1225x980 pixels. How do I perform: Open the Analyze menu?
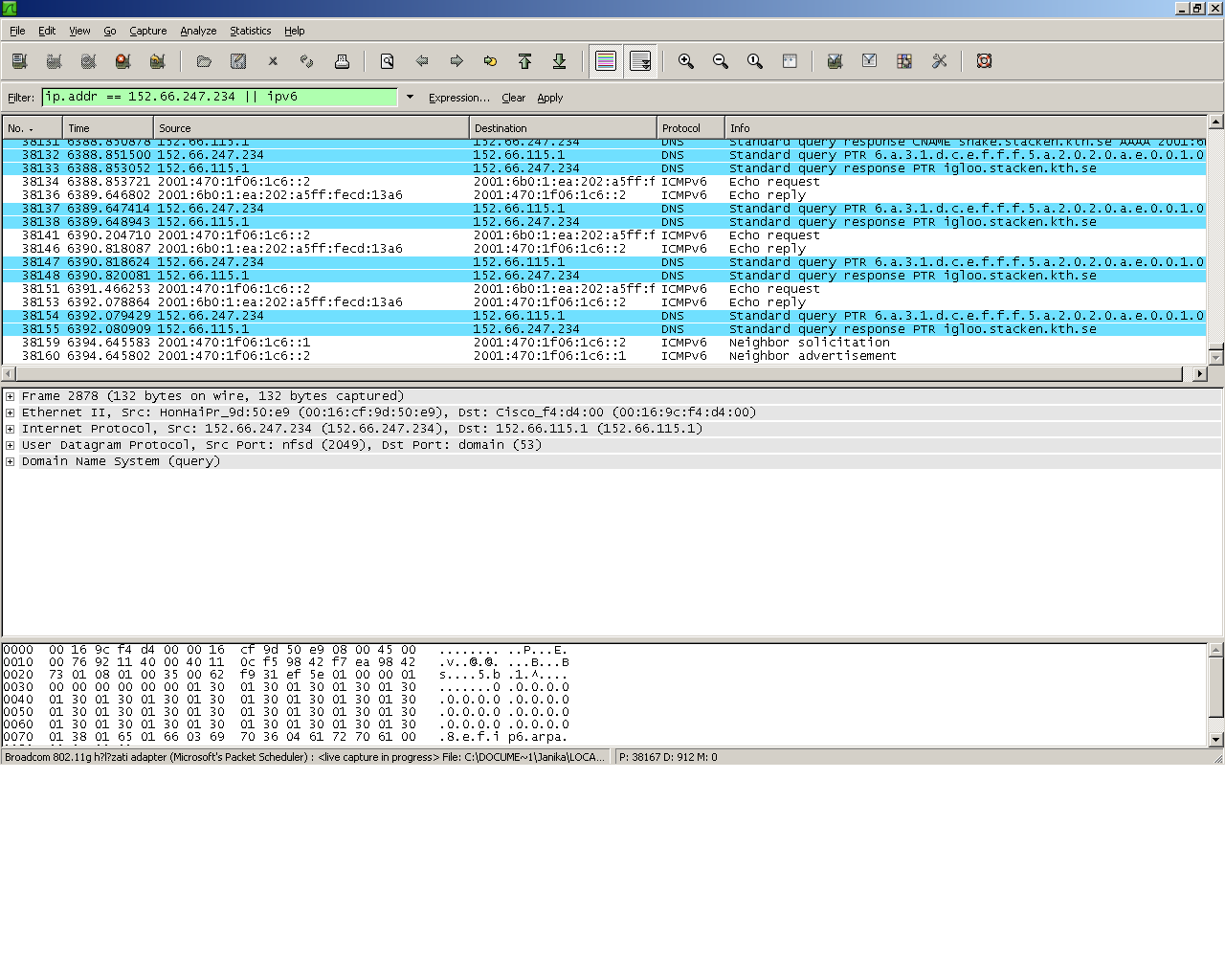click(198, 31)
